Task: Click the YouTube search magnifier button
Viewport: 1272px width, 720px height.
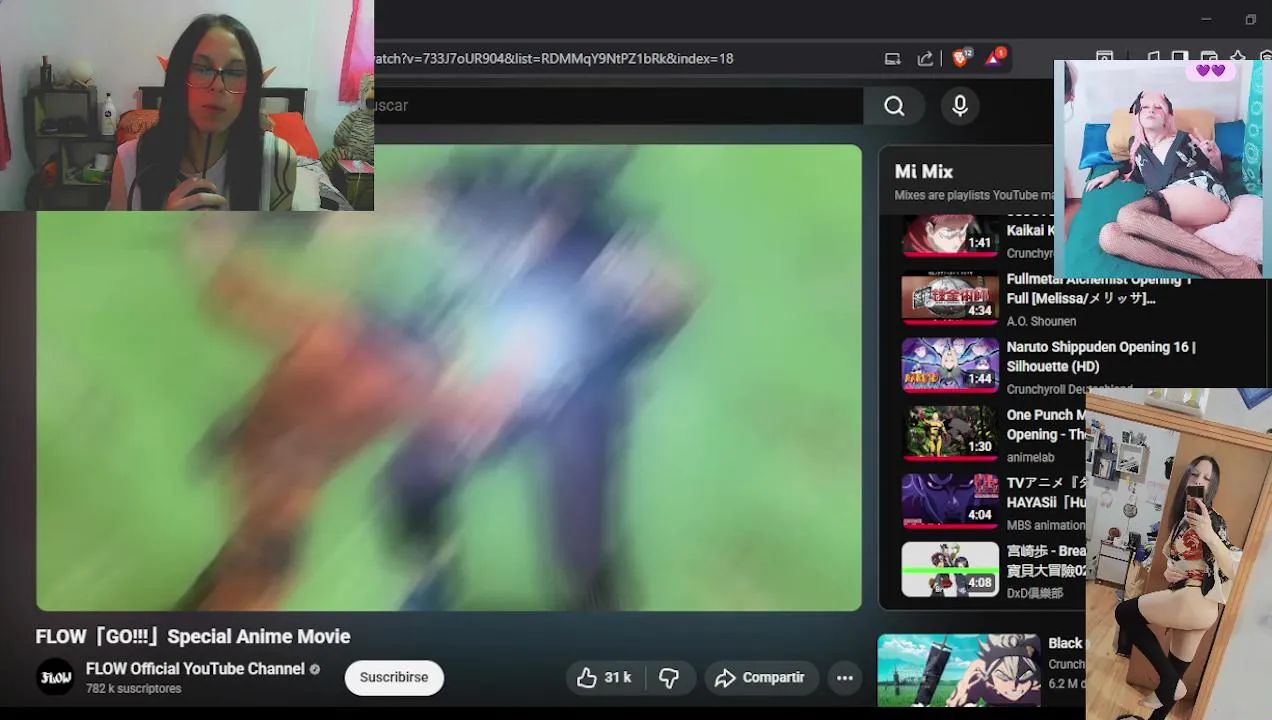Action: pos(894,106)
